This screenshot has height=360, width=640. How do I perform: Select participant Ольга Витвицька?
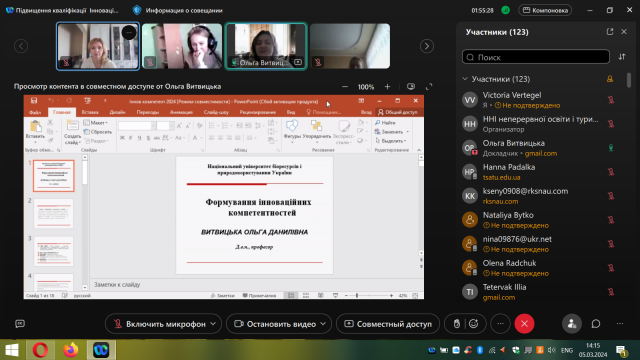540,148
